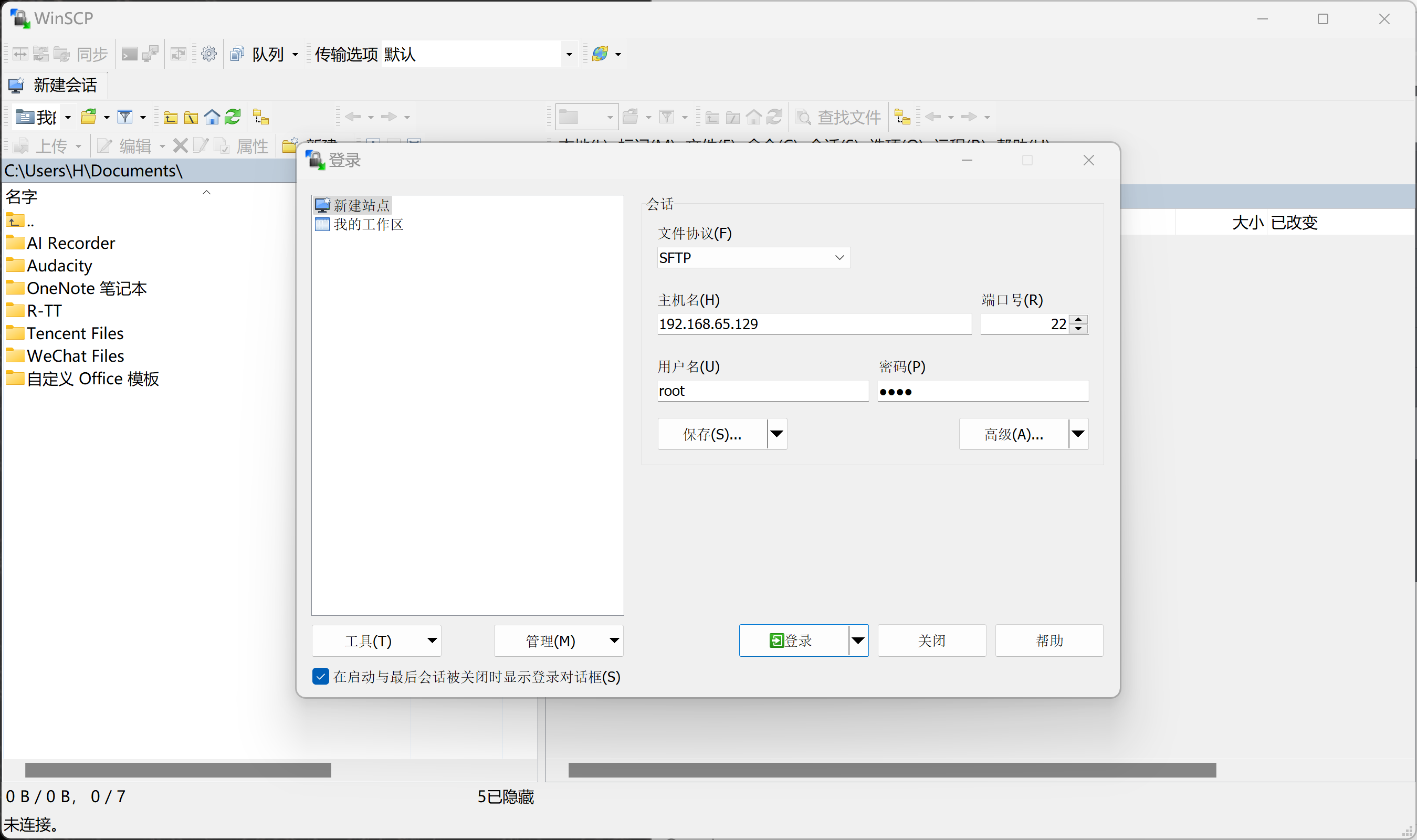Viewport: 1417px width, 840px height.
Task: Click the 查找文件 search icon in remote toolbar
Action: (x=802, y=117)
